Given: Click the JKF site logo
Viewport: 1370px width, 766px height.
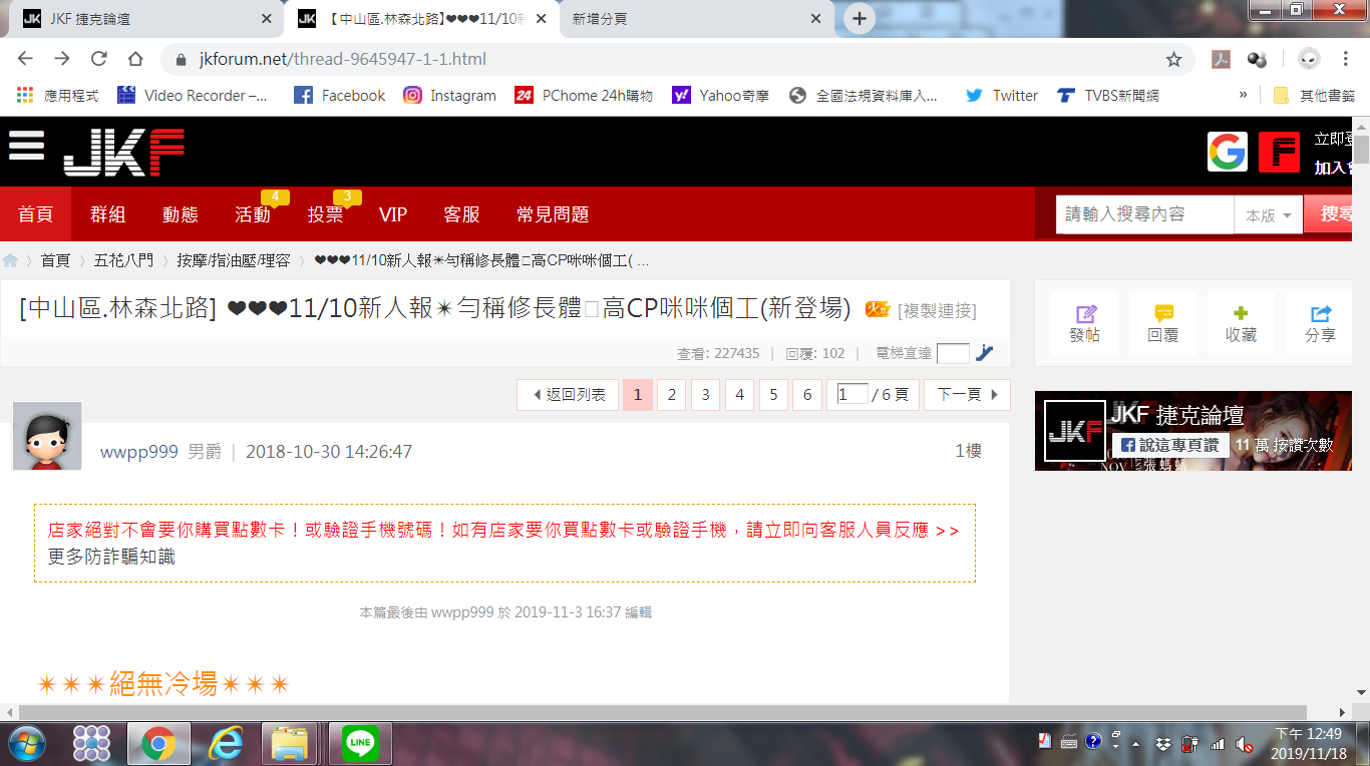Looking at the screenshot, I should tap(124, 153).
